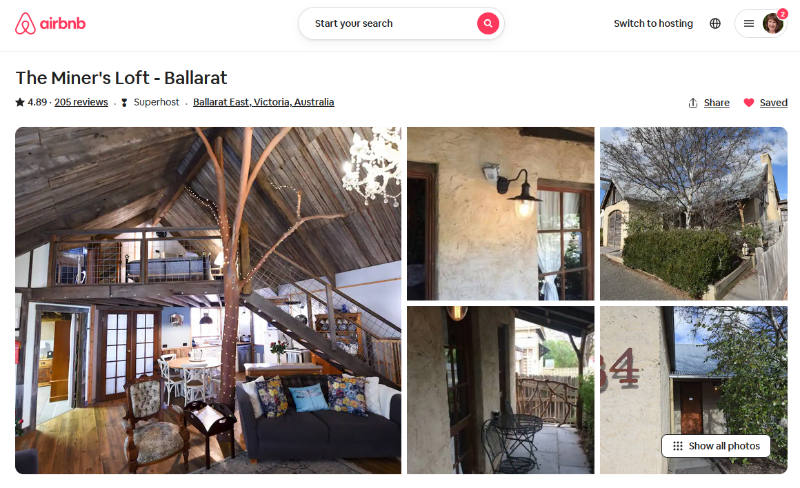Image resolution: width=800 pixels, height=488 pixels.
Task: Click the red search magnifier button
Action: [488, 23]
